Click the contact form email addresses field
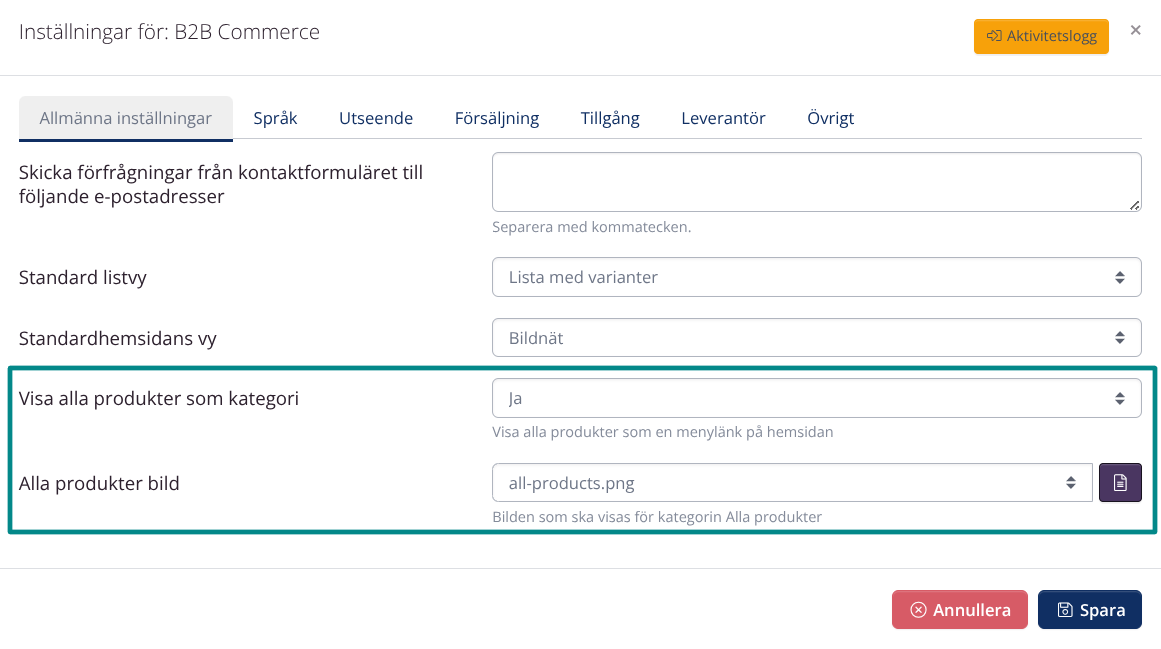 pos(815,181)
